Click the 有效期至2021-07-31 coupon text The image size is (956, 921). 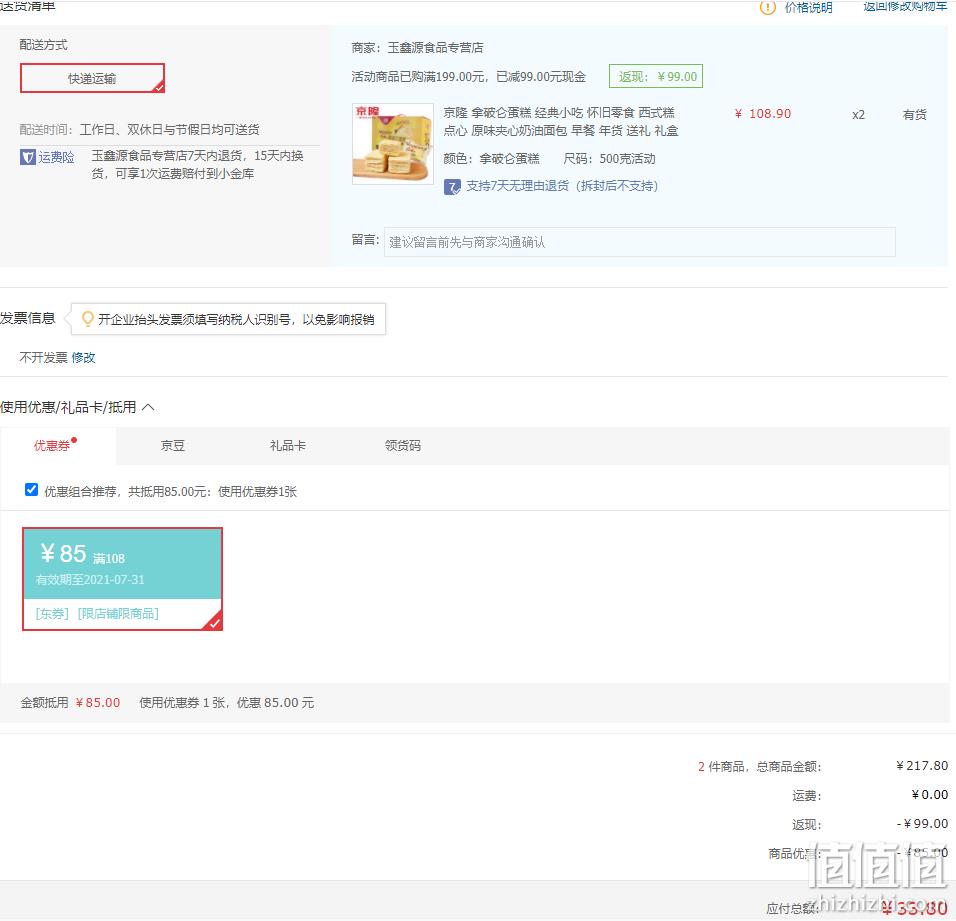click(90, 580)
